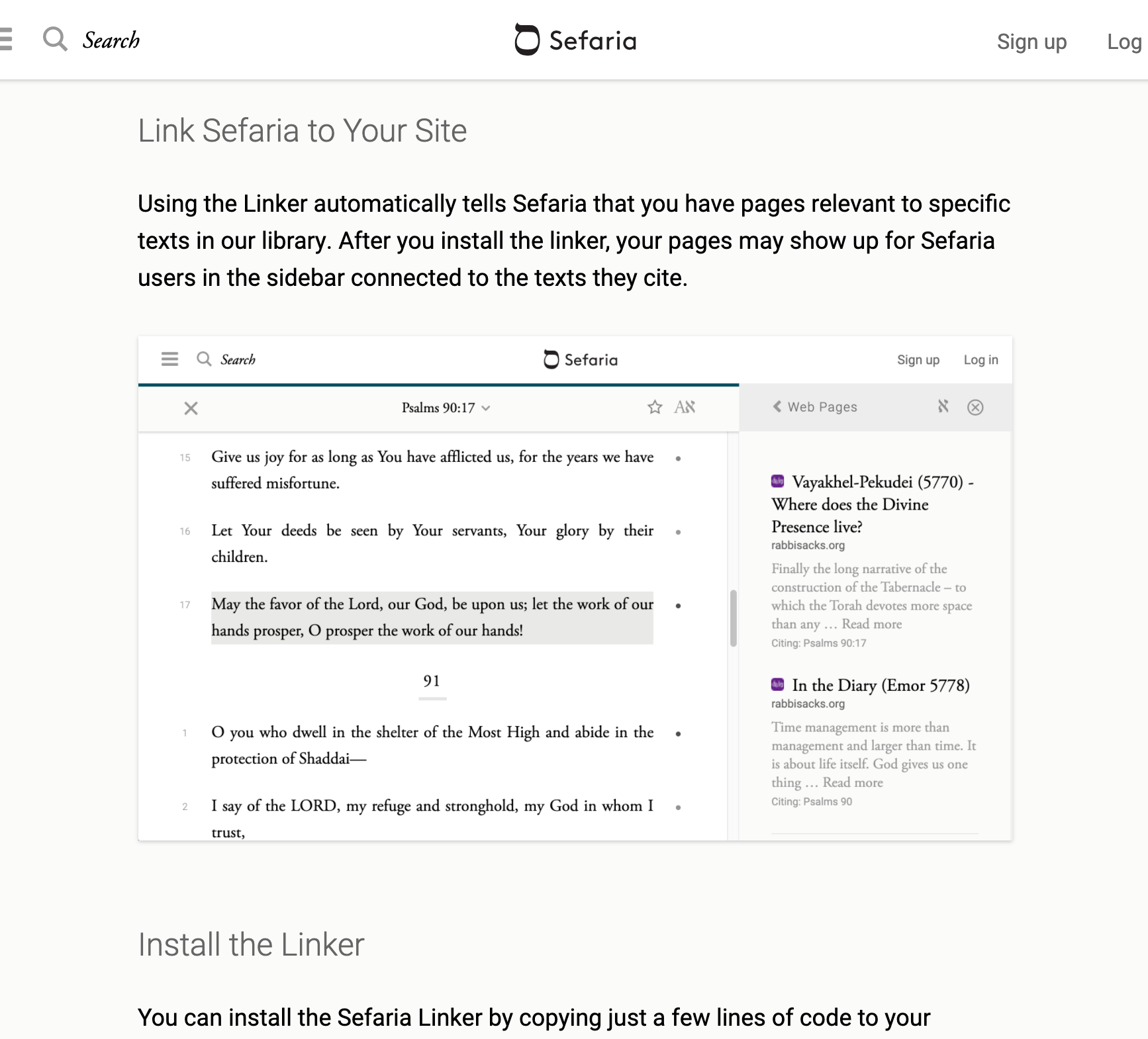Image resolution: width=1148 pixels, height=1039 pixels.
Task: Select the 'Link Sefaria to Your Site' heading
Action: click(x=303, y=130)
